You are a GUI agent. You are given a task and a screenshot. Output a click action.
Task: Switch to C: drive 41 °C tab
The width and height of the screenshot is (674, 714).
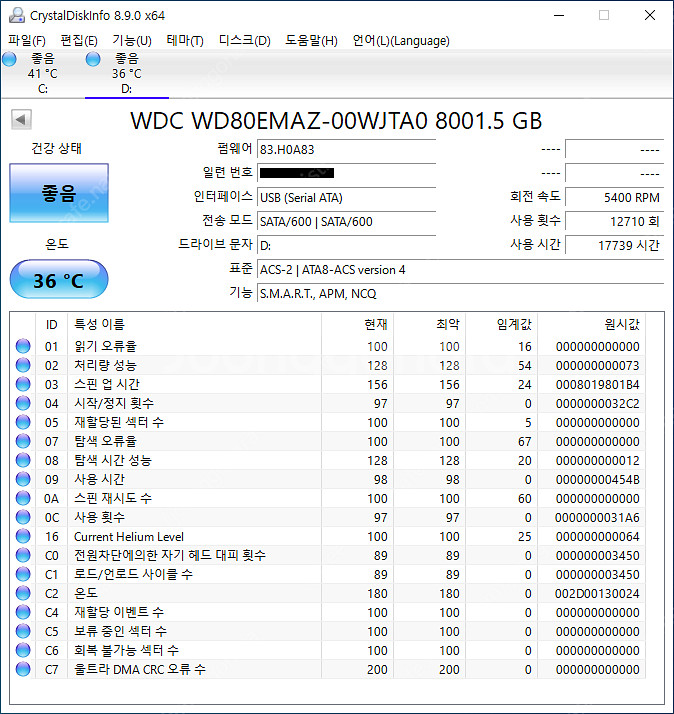pyautogui.click(x=42, y=74)
